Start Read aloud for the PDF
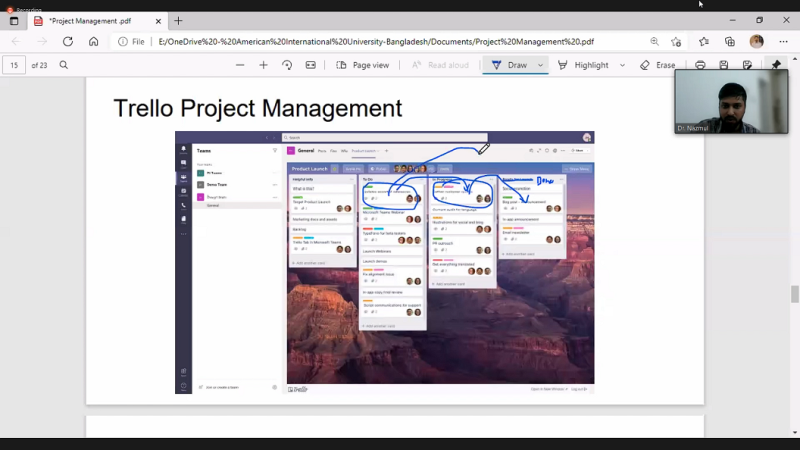The height and width of the screenshot is (450, 800). tap(440, 65)
